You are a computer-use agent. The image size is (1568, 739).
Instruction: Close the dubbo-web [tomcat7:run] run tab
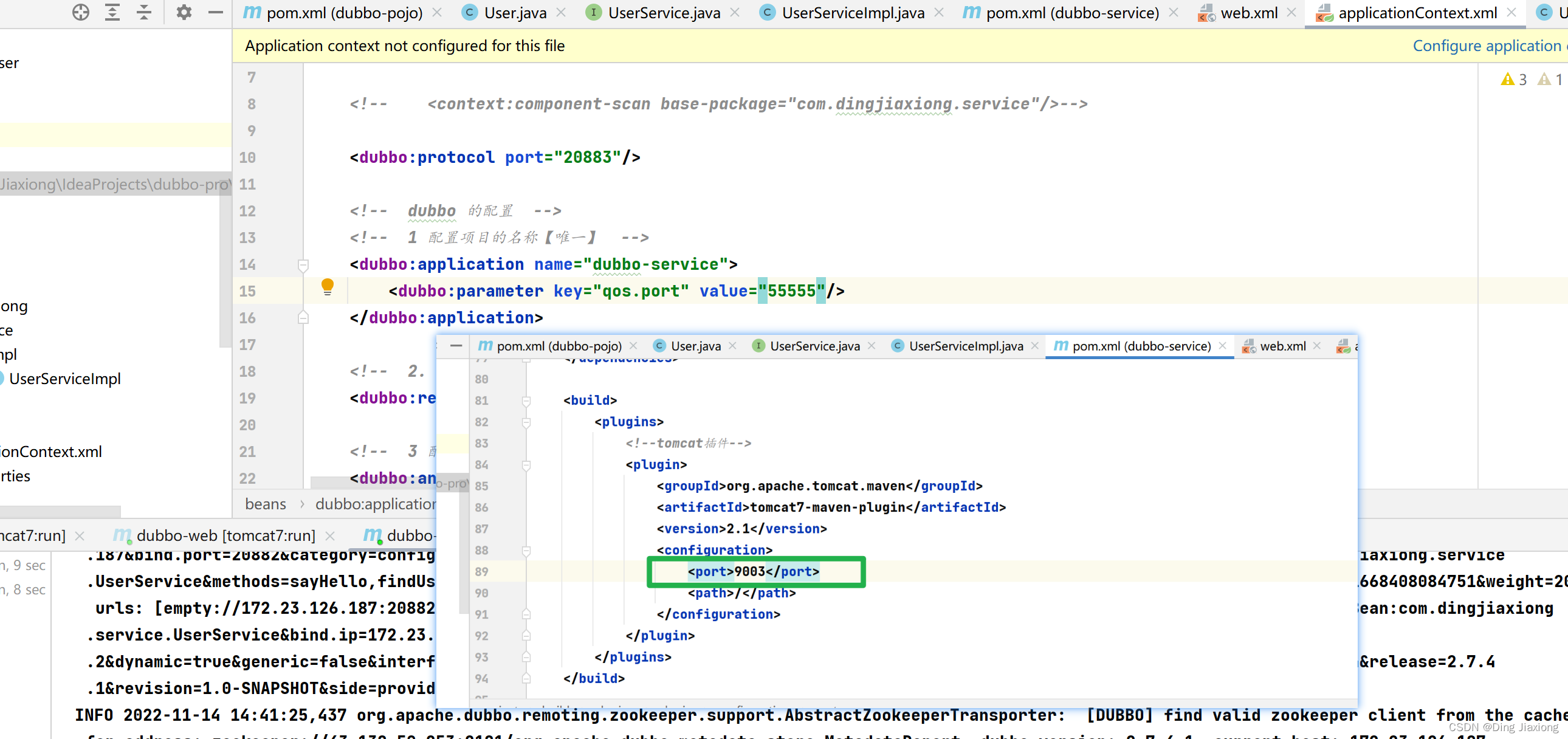tap(330, 535)
